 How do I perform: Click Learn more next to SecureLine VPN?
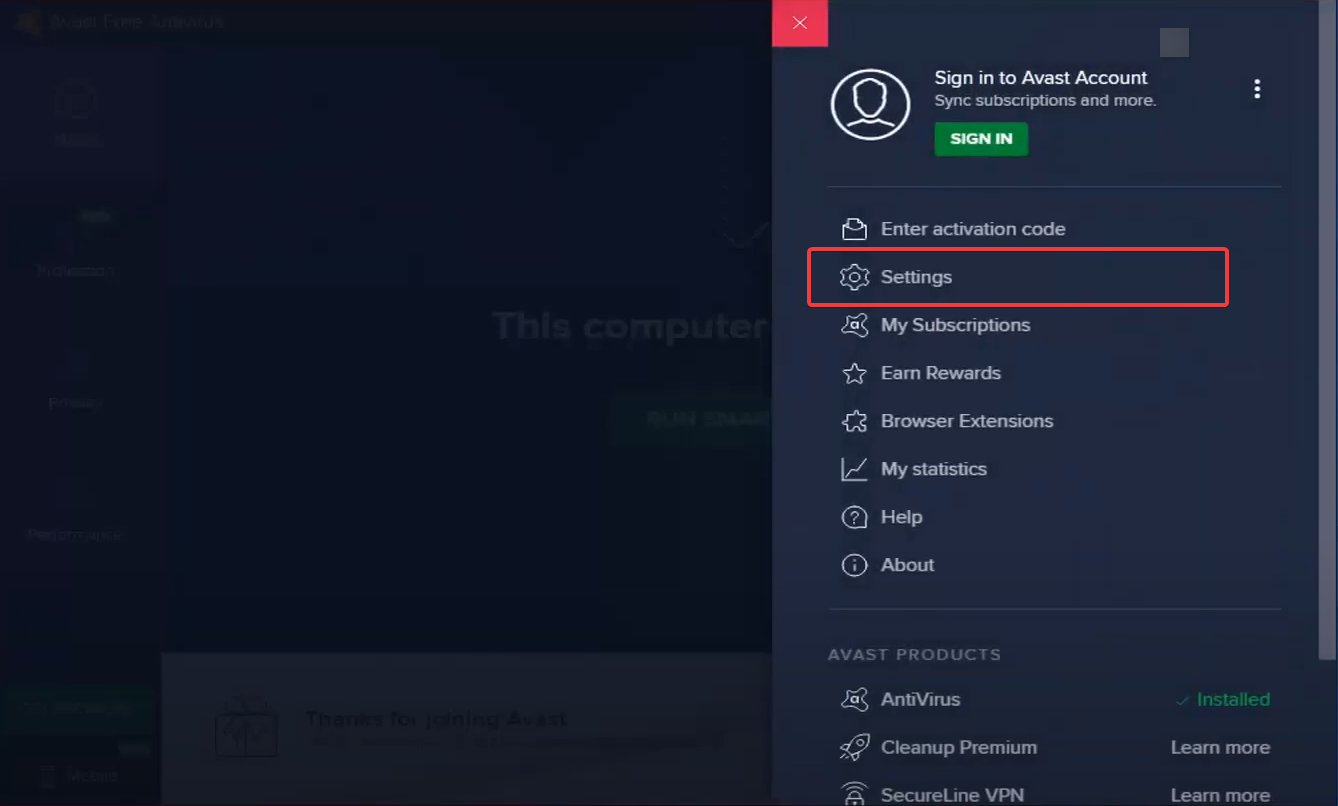pyautogui.click(x=1220, y=795)
